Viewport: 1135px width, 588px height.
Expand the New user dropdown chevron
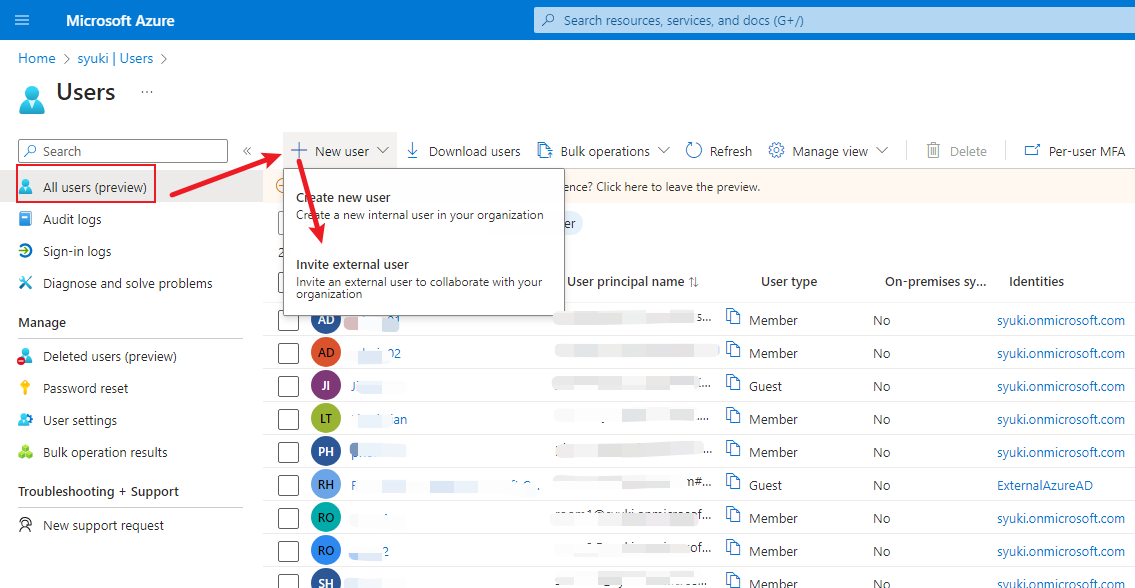(384, 151)
